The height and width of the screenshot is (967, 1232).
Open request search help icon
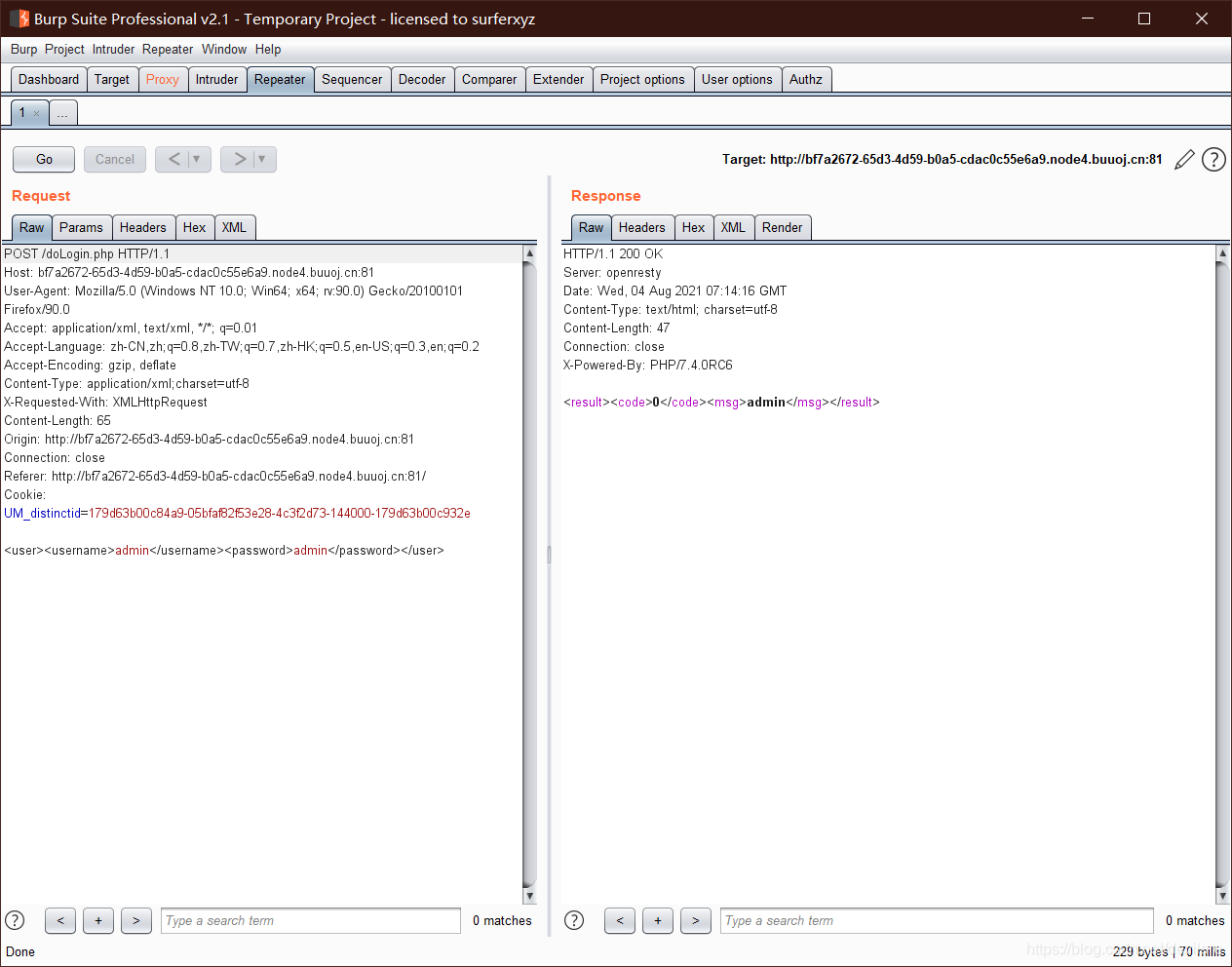tap(15, 920)
